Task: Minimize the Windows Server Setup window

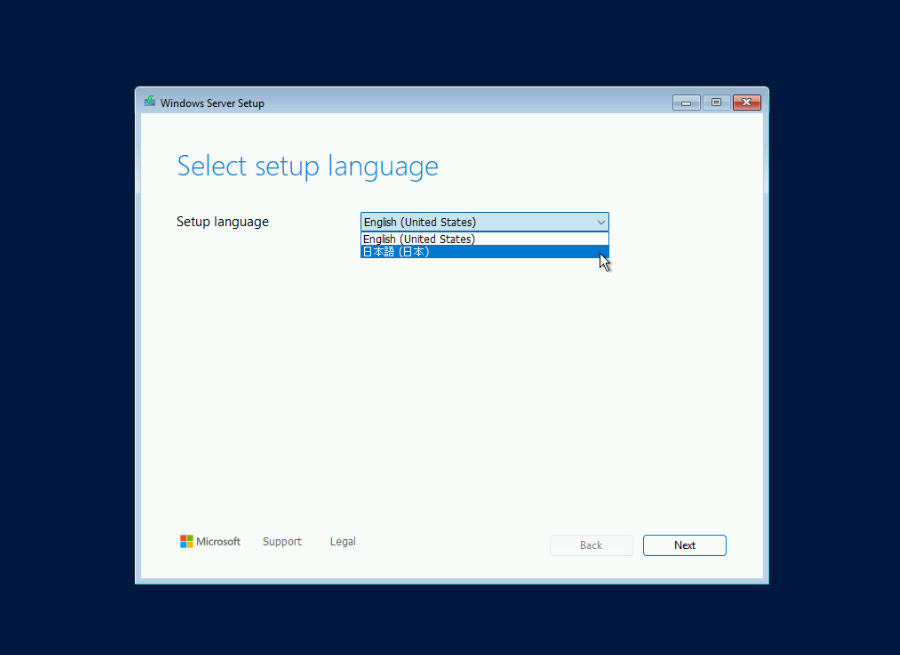Action: pos(686,103)
